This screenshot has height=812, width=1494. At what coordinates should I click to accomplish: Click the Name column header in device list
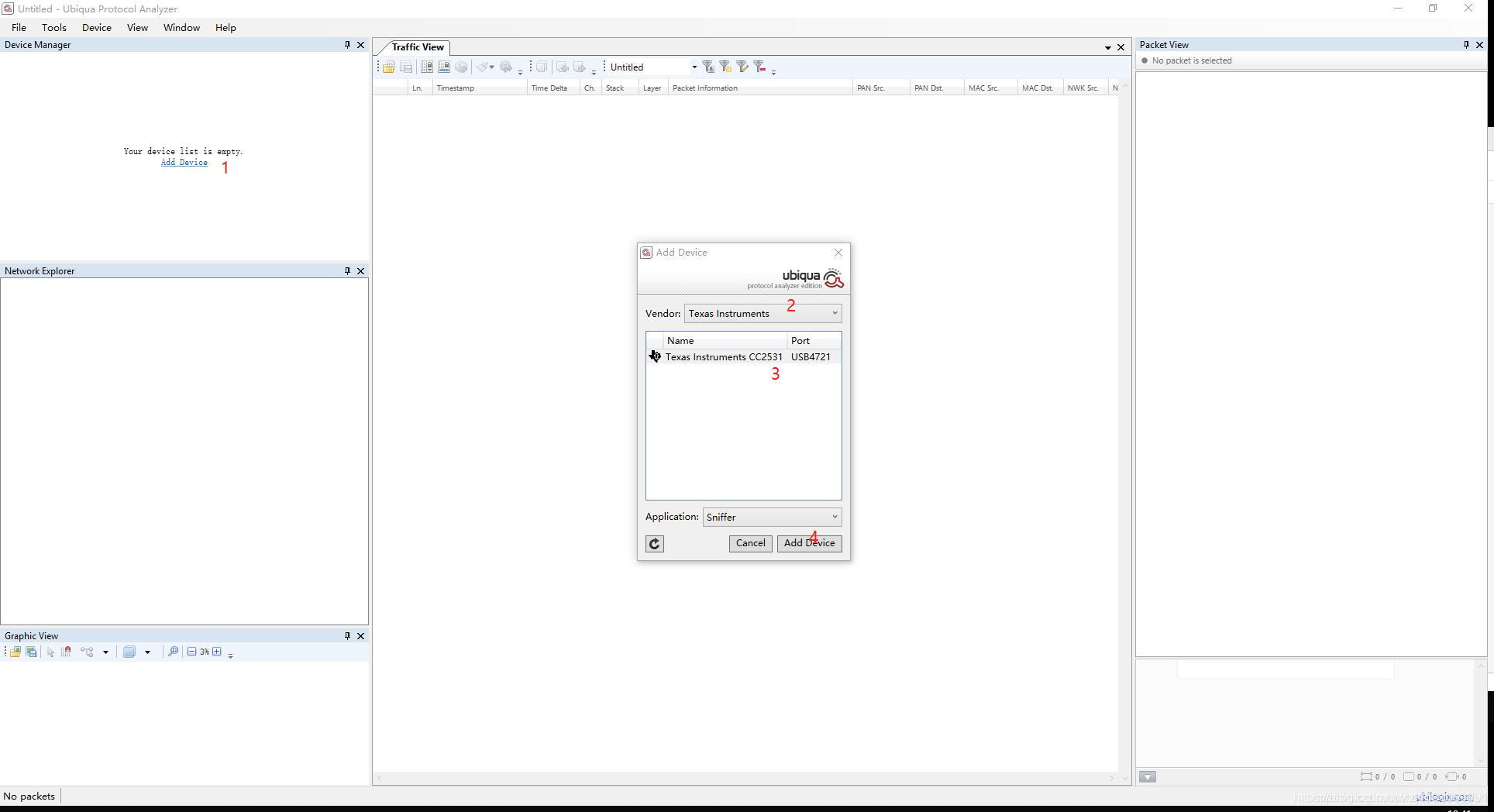tap(725, 341)
